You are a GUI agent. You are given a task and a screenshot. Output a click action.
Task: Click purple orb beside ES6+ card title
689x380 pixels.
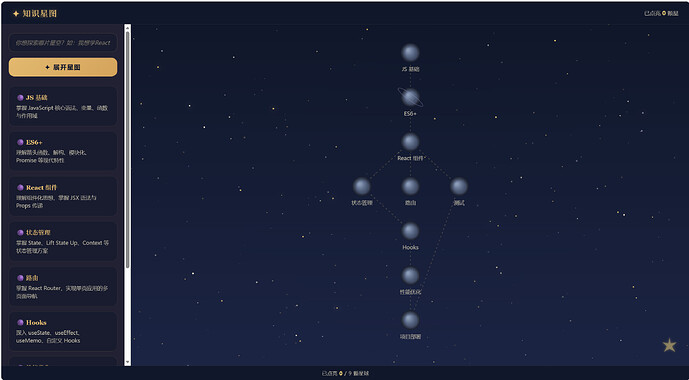[x=20, y=142]
